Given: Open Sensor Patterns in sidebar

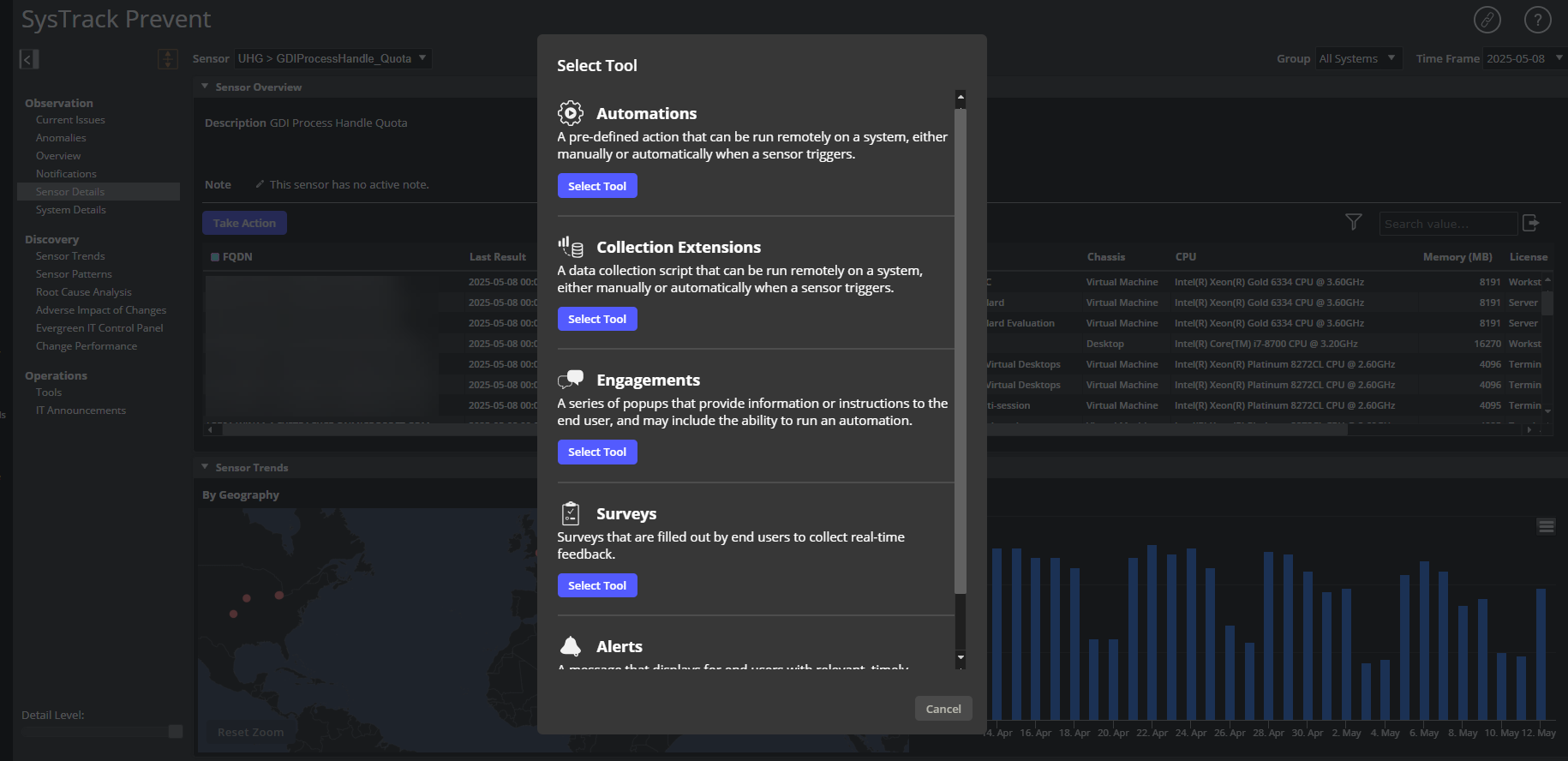Looking at the screenshot, I should point(74,274).
